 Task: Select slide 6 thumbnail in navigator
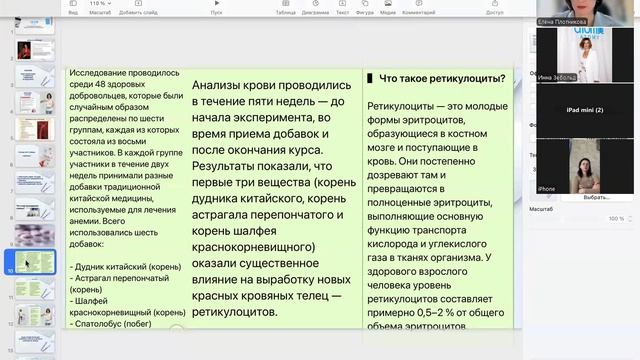(x=35, y=156)
